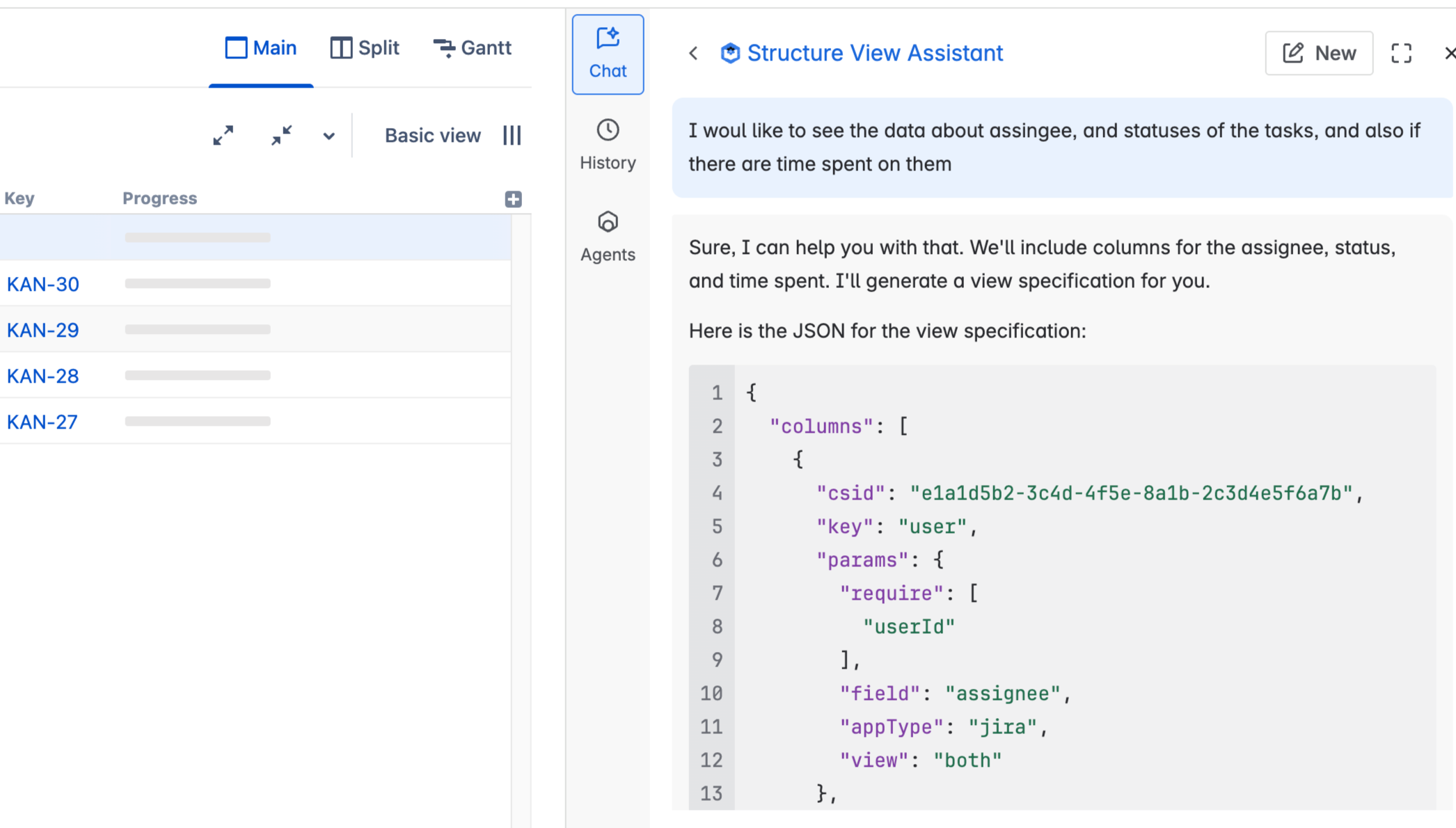Open issue KAN-30 link
1456x828 pixels.
tap(43, 284)
